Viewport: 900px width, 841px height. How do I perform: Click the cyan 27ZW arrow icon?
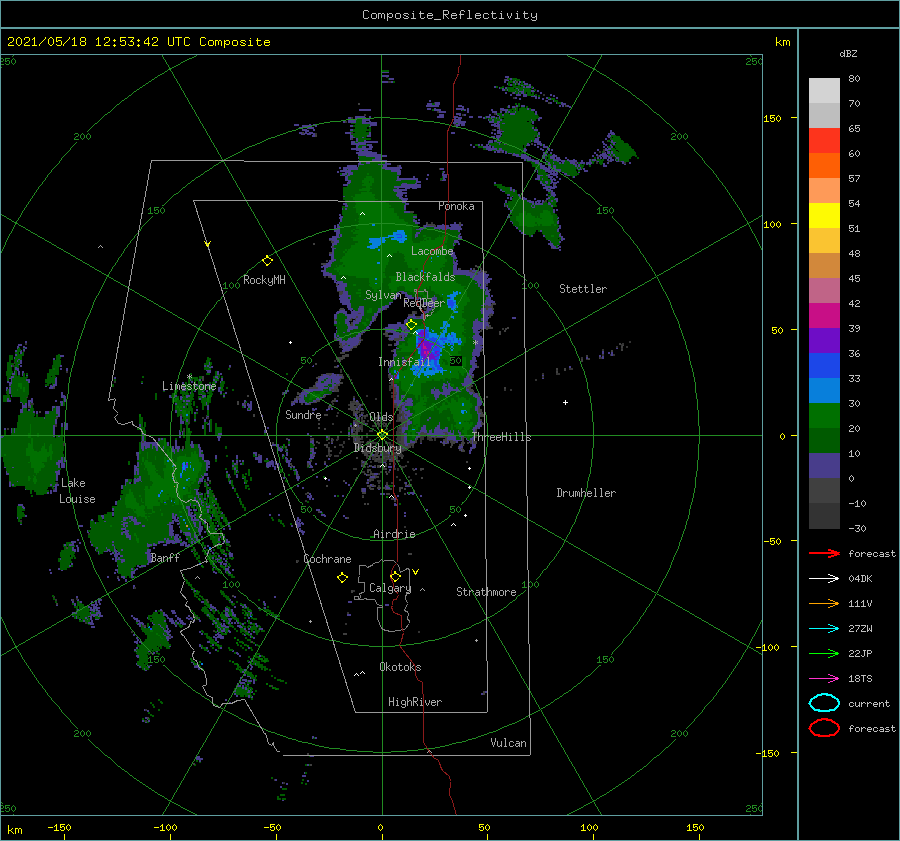[x=824, y=629]
